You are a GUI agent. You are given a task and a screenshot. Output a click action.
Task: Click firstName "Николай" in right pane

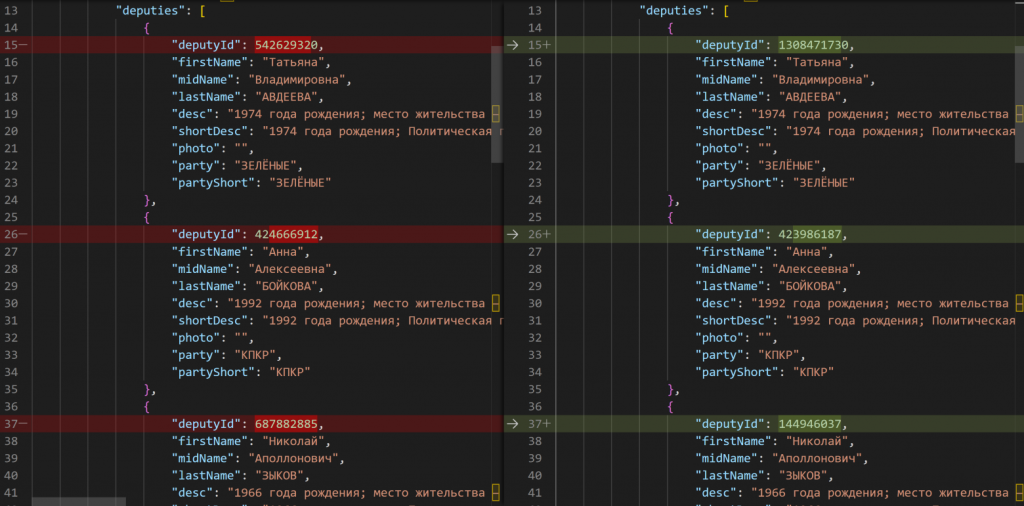coord(817,441)
